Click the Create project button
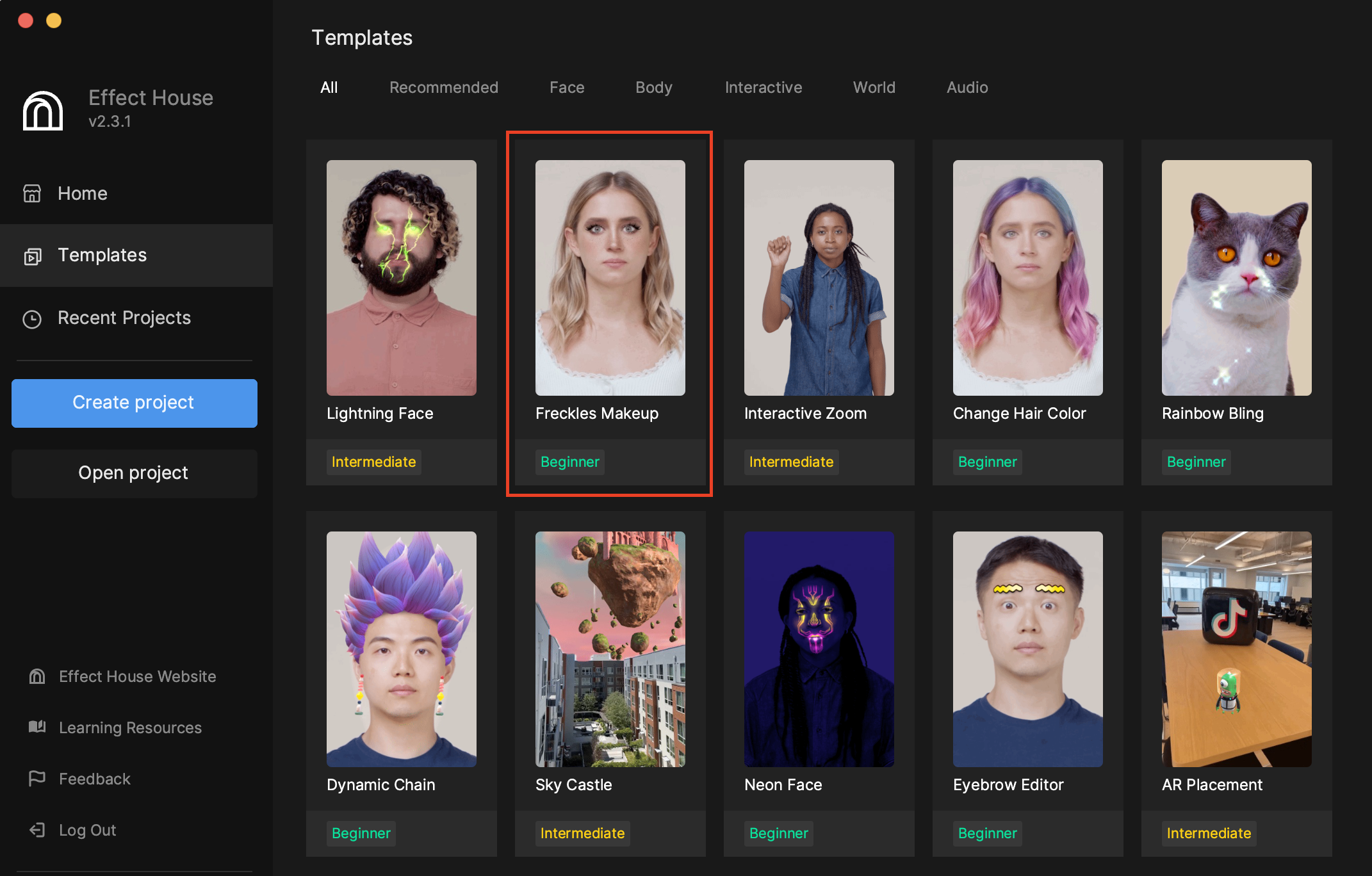The width and height of the screenshot is (1372, 876). click(x=132, y=402)
